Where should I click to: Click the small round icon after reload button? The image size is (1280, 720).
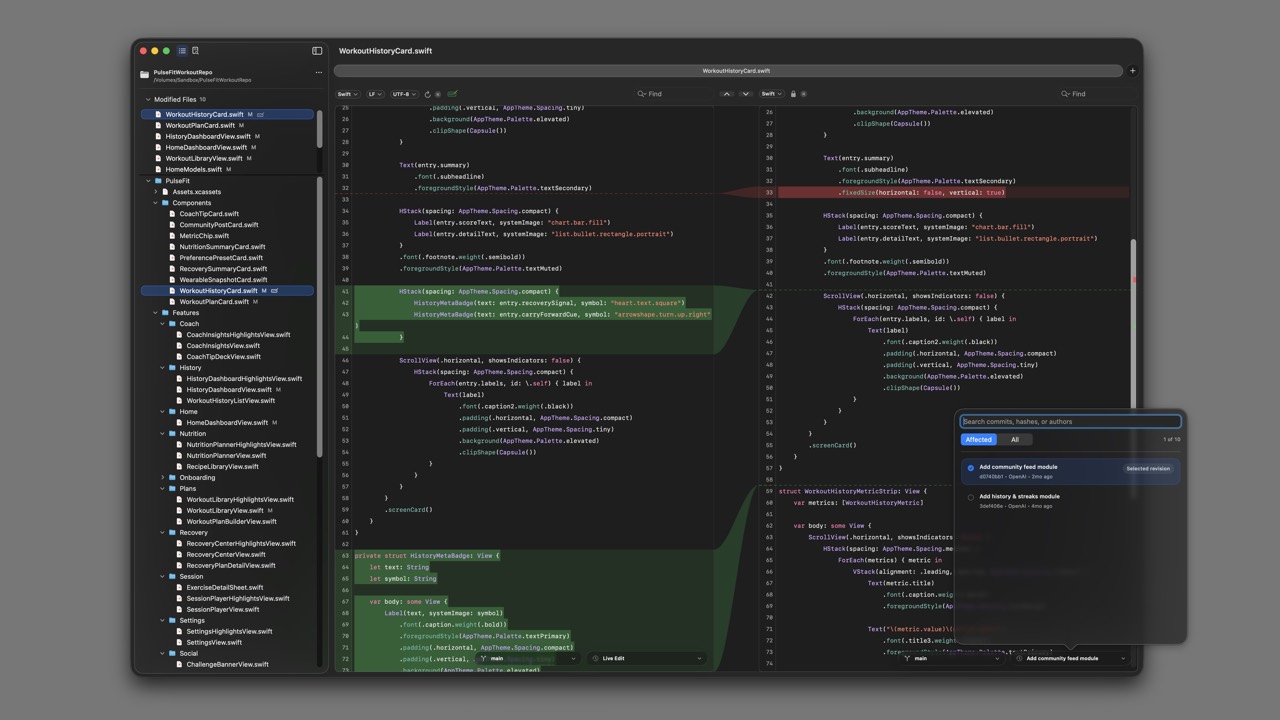pos(438,94)
